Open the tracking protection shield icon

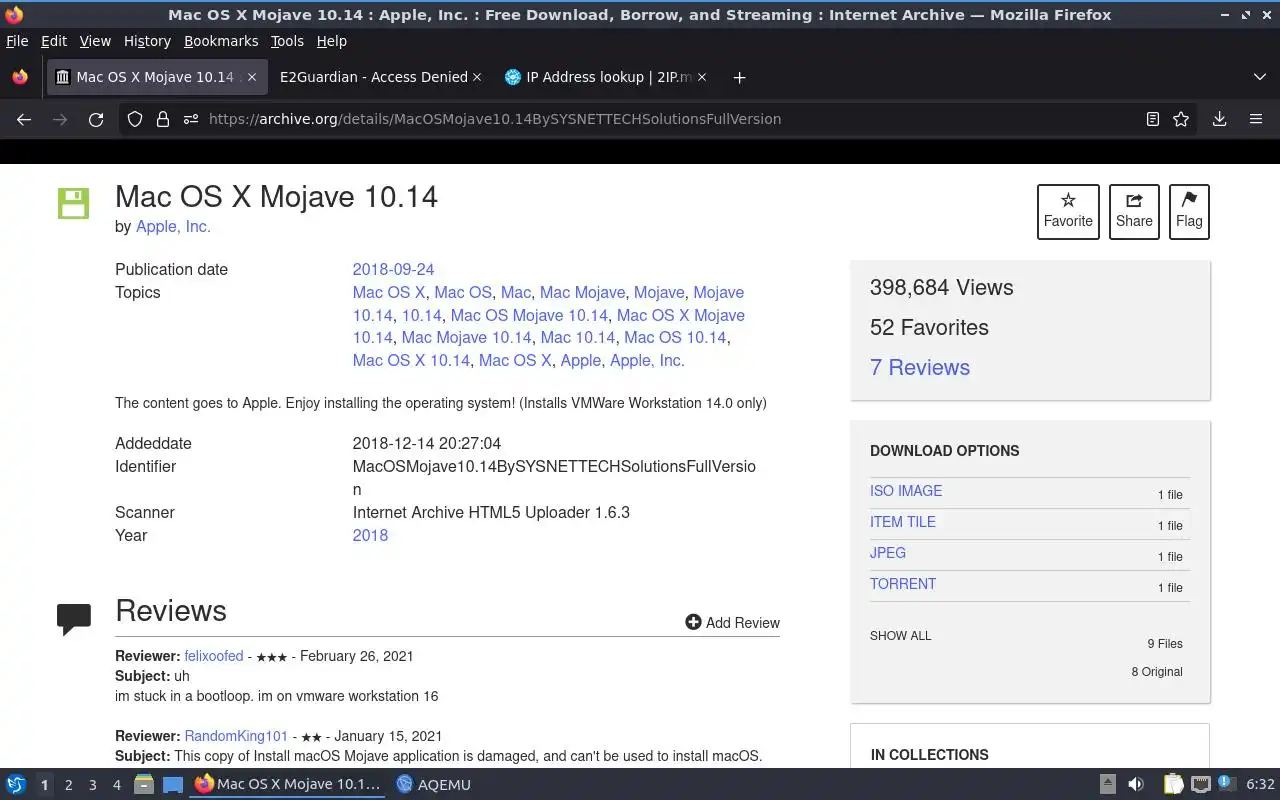click(x=135, y=119)
